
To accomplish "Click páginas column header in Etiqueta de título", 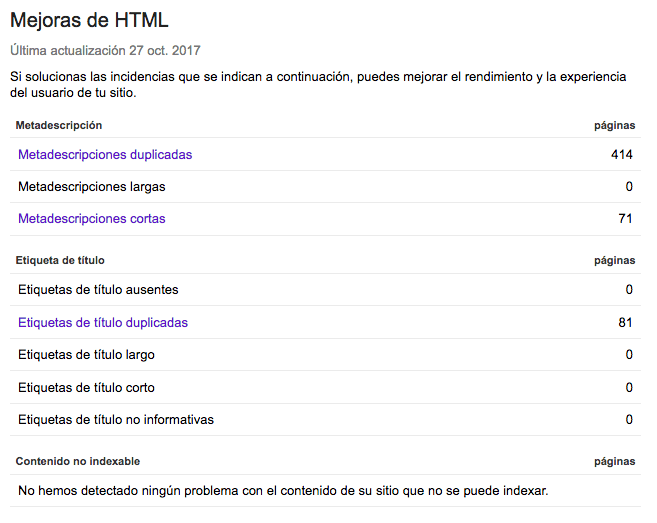I will tap(614, 261).
